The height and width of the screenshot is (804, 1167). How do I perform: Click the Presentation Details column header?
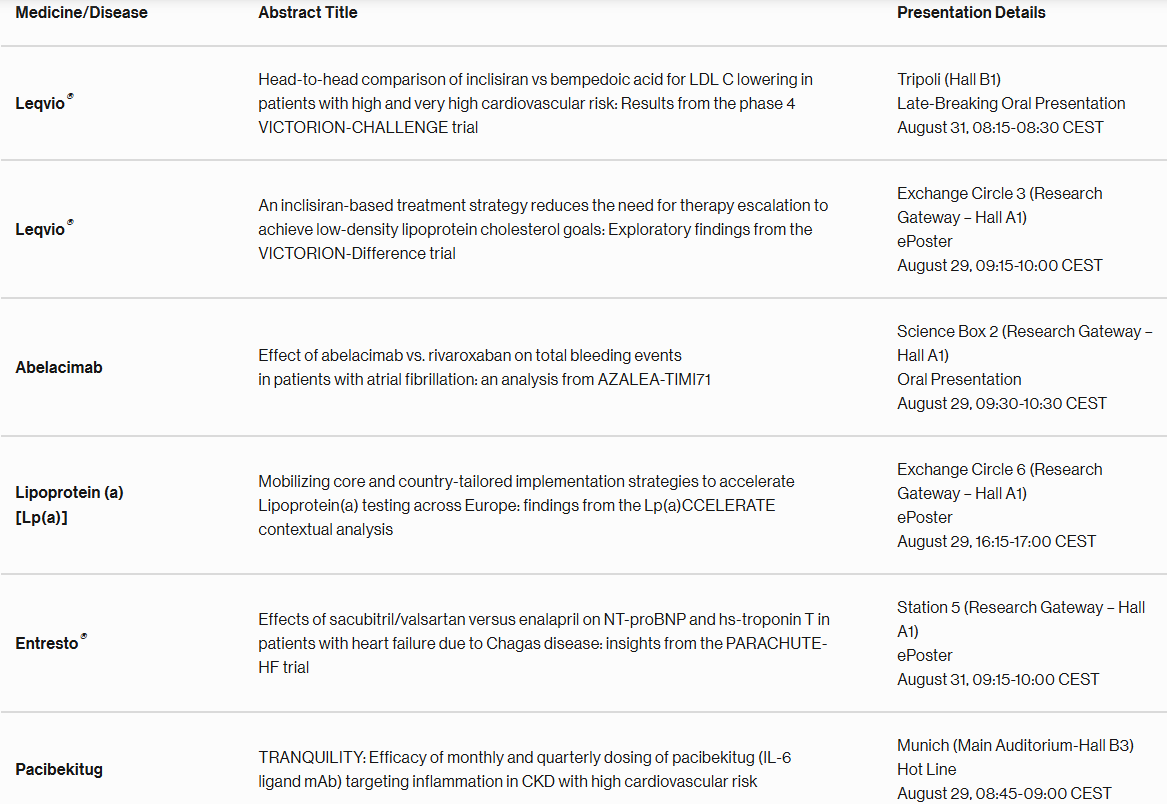971,13
